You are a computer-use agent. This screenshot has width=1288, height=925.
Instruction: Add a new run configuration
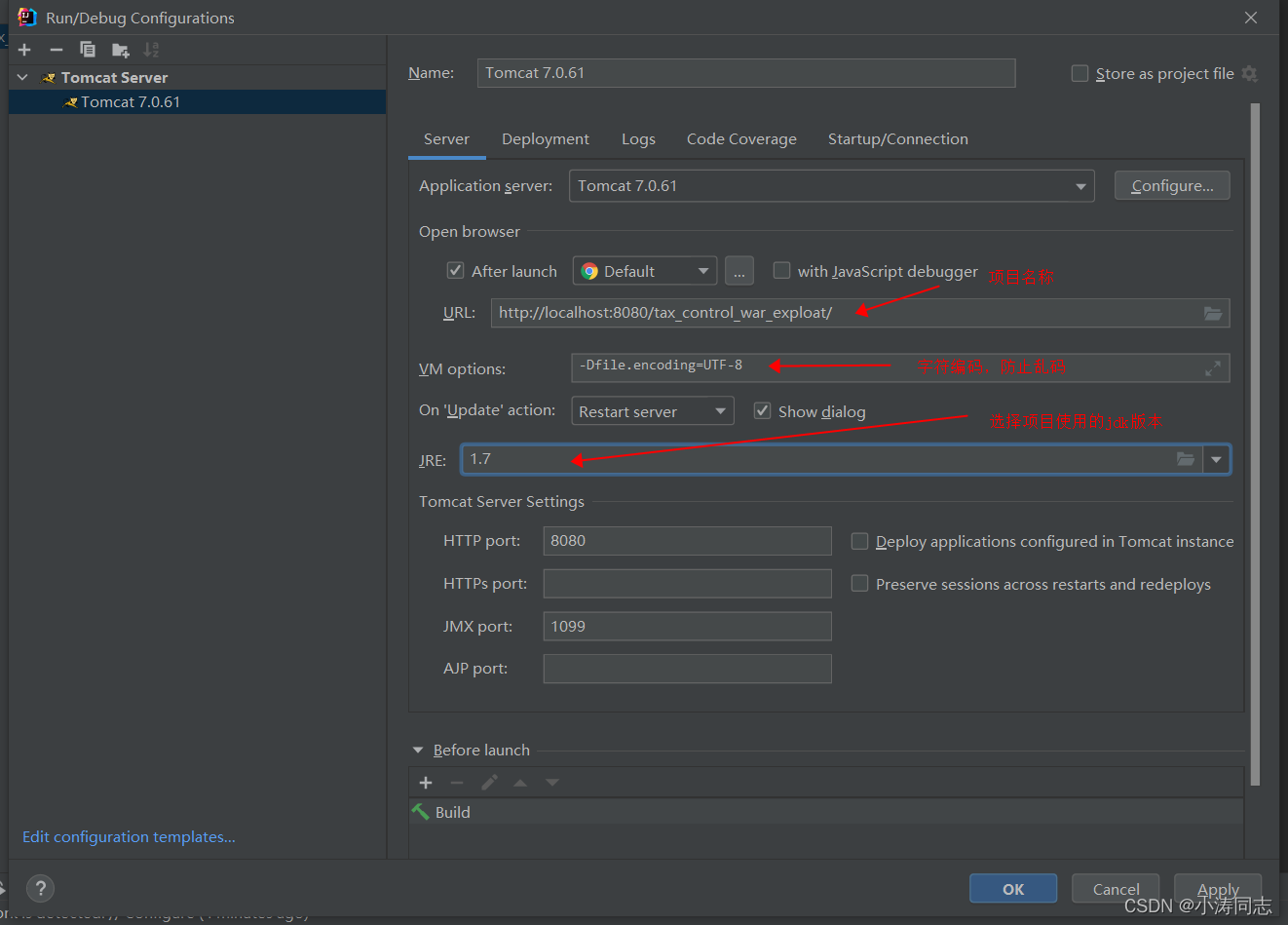(x=24, y=50)
